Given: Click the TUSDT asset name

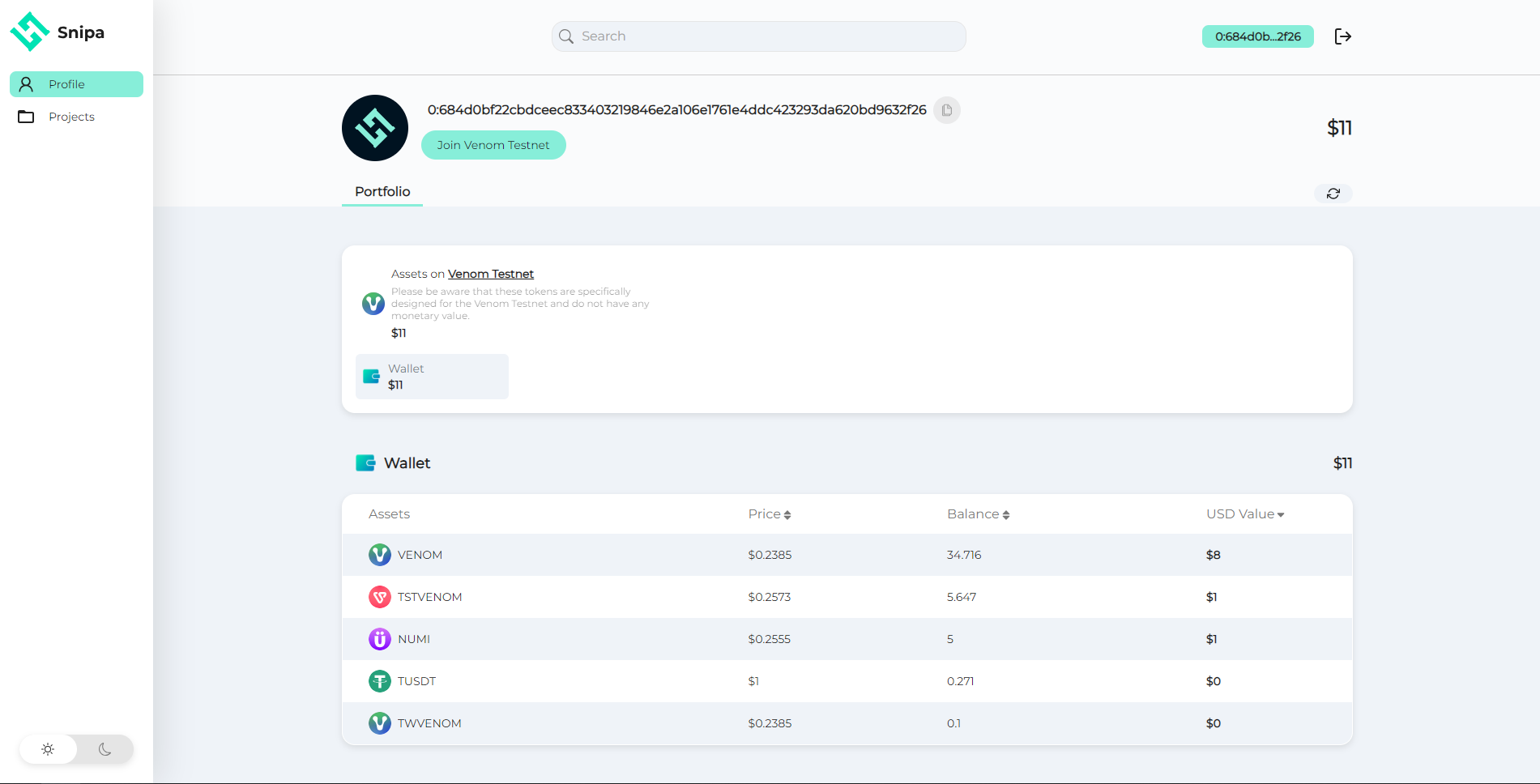Looking at the screenshot, I should tap(417, 681).
